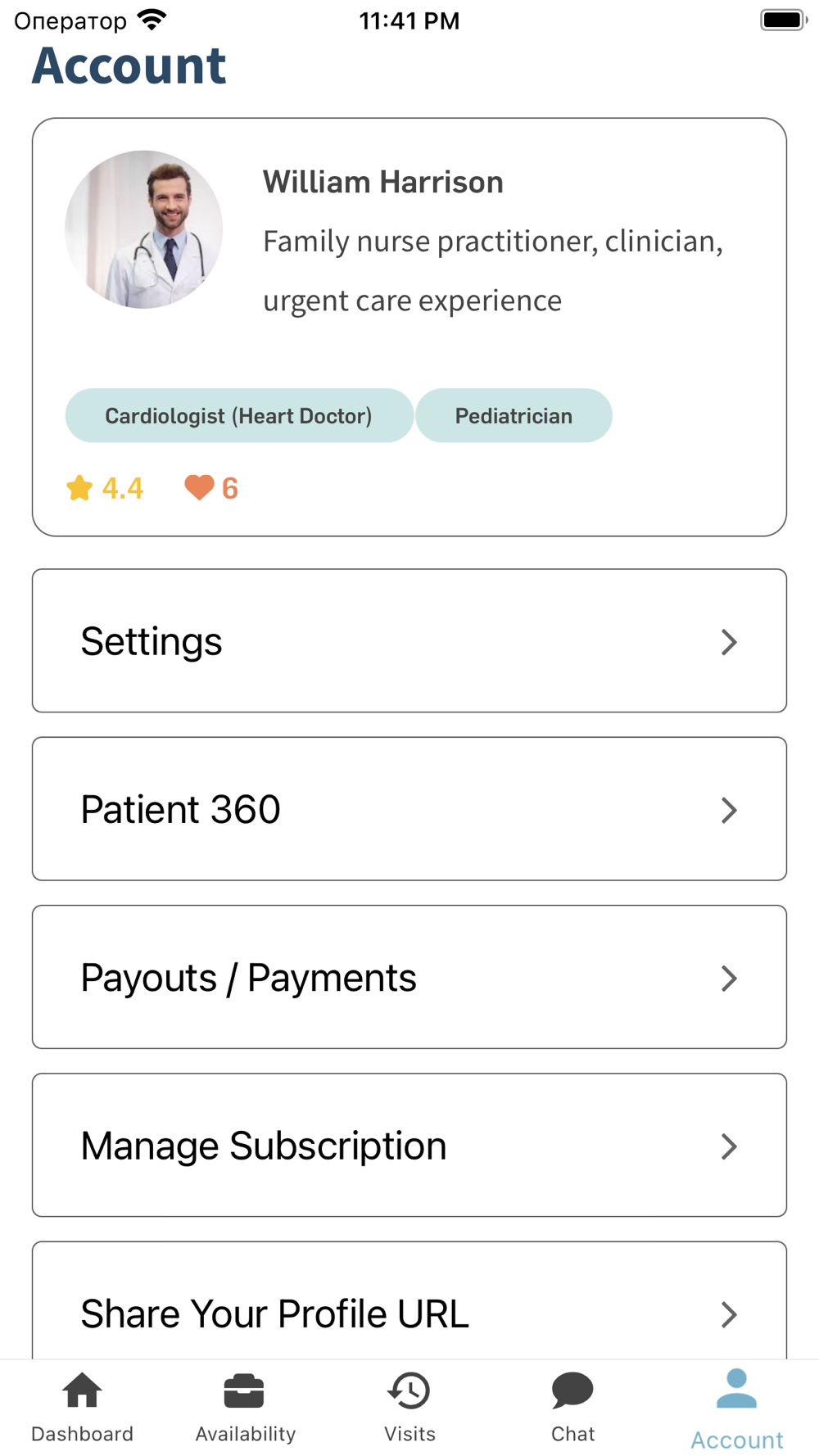Tap the Chat bubble icon
This screenshot has height=1456, width=819.
click(572, 1390)
